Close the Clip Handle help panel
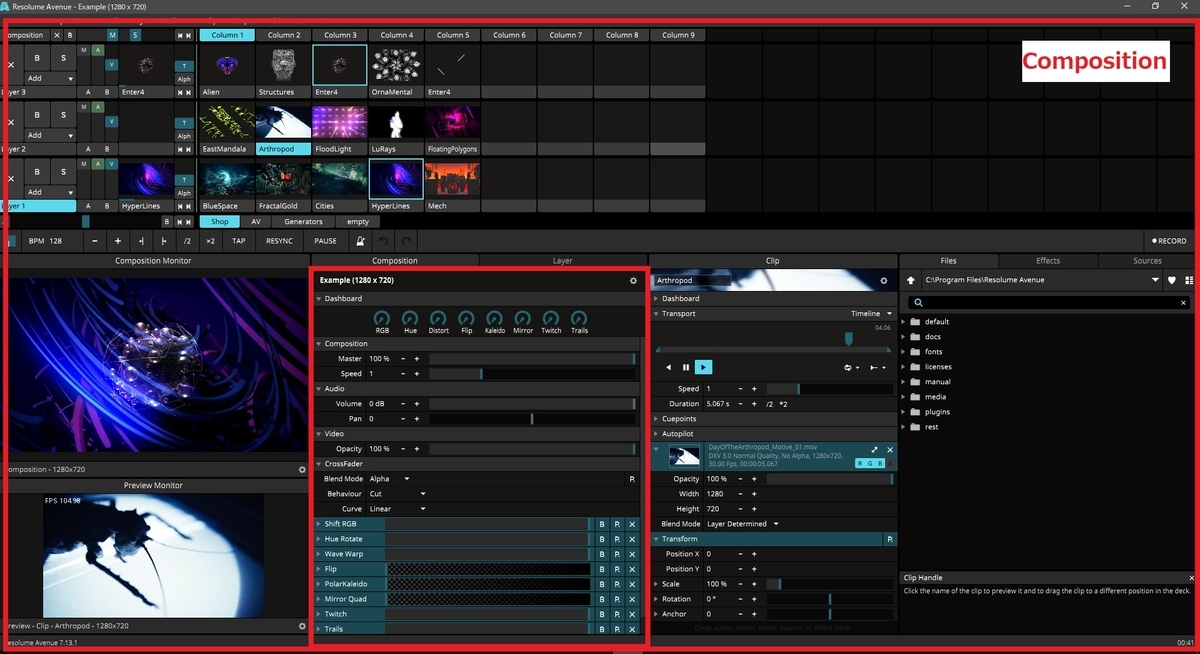The height and width of the screenshot is (654, 1200). 1192,578
